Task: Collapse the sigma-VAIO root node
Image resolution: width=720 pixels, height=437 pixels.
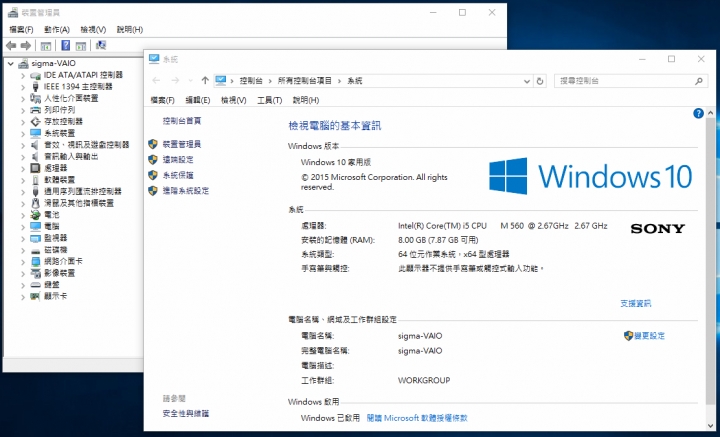Action: (11, 63)
